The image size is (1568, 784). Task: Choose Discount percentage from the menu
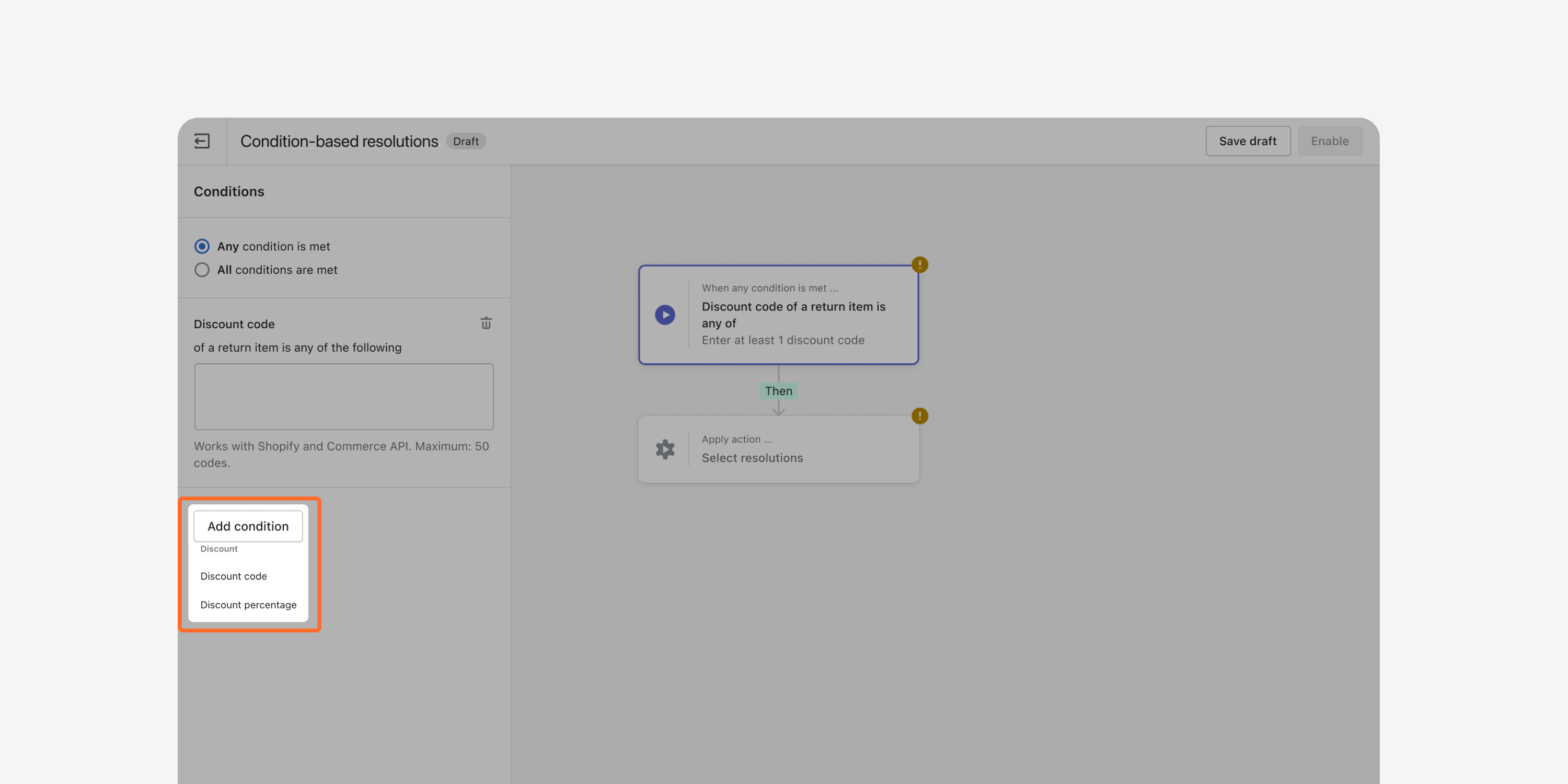248,604
